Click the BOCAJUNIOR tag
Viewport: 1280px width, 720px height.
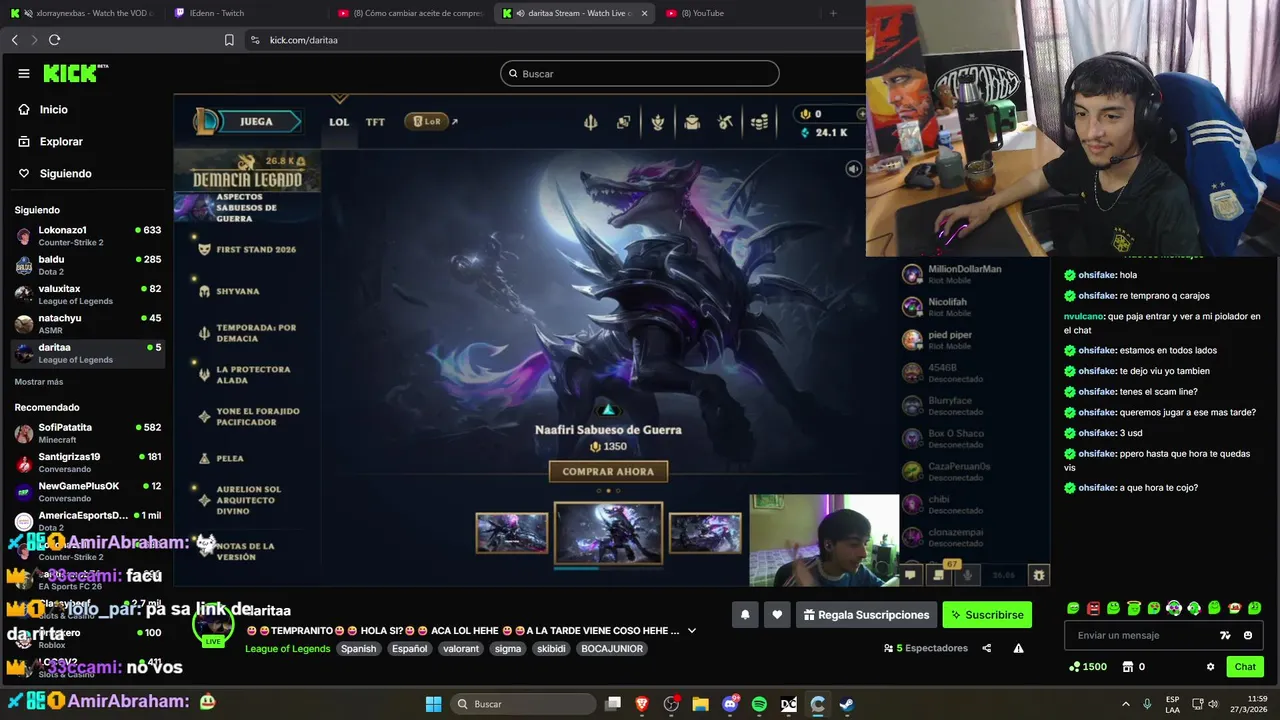[x=613, y=649]
